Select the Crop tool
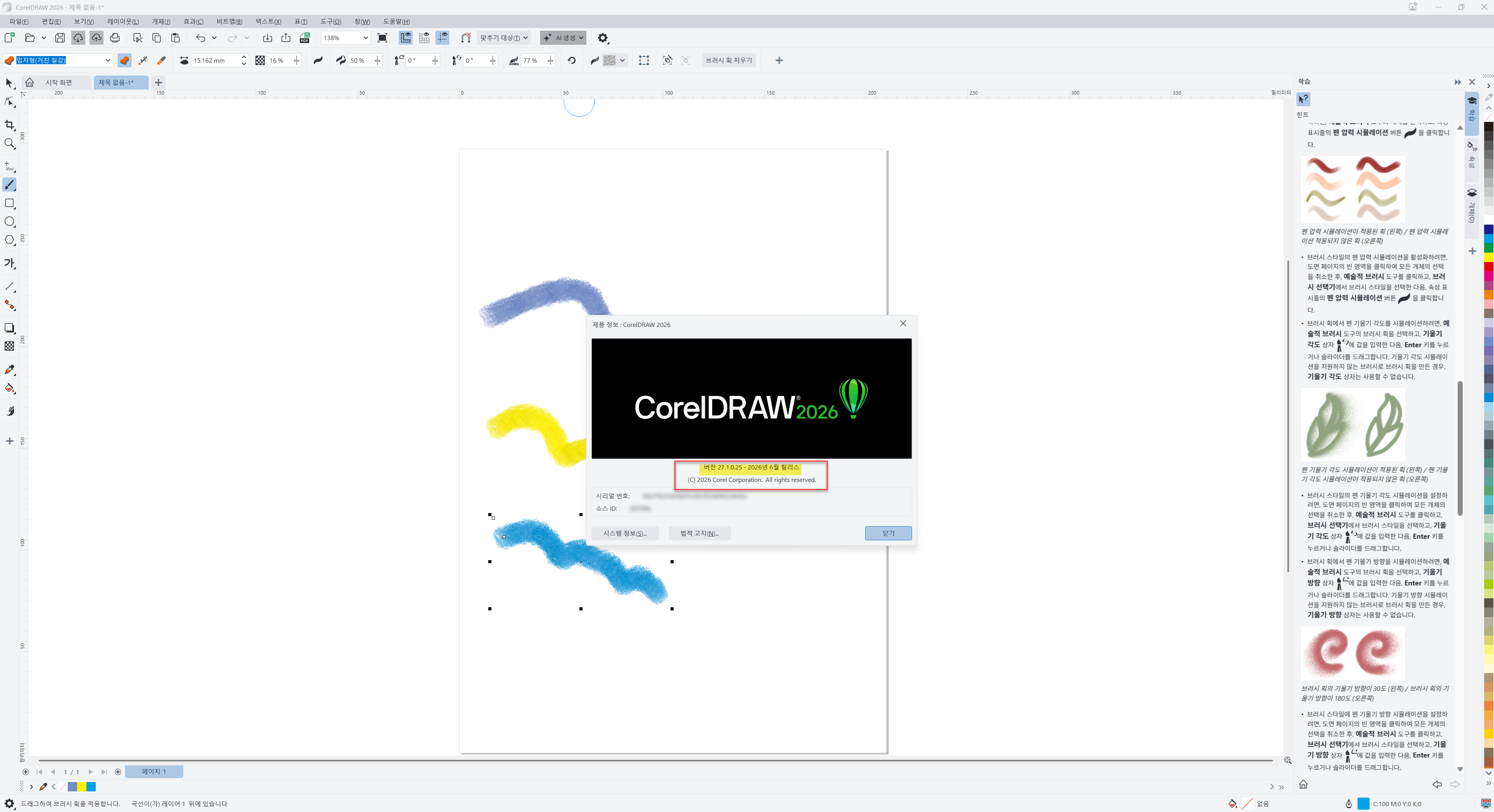Viewport: 1494px width, 812px height. (9, 125)
